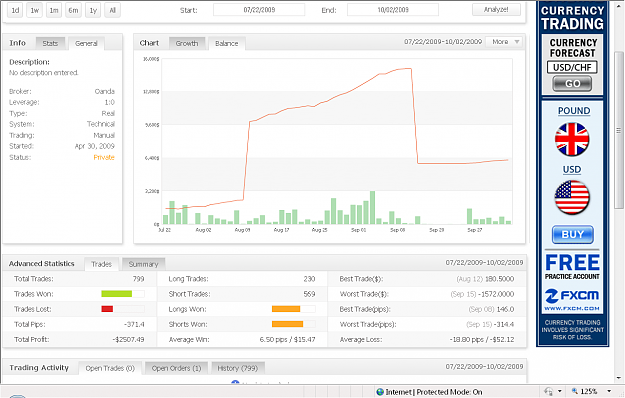Click the Internet zone globe icon
The width and height of the screenshot is (625, 398).
tap(380, 392)
